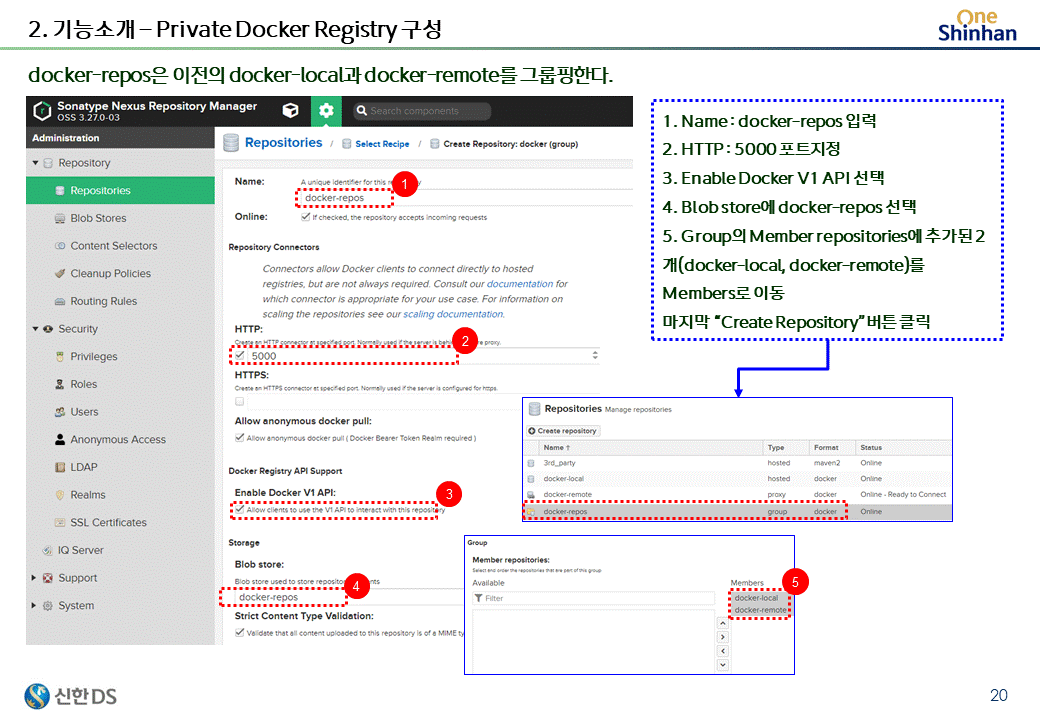Toggle the Online checkbox

point(306,217)
